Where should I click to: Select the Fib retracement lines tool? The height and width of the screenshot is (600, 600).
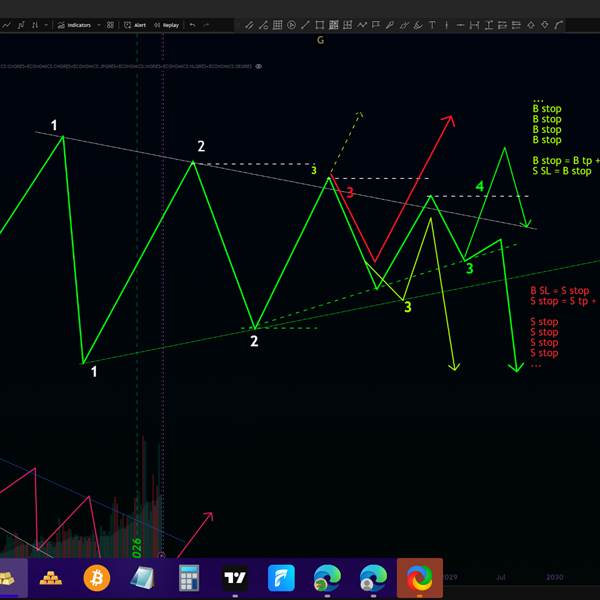[x=516, y=25]
